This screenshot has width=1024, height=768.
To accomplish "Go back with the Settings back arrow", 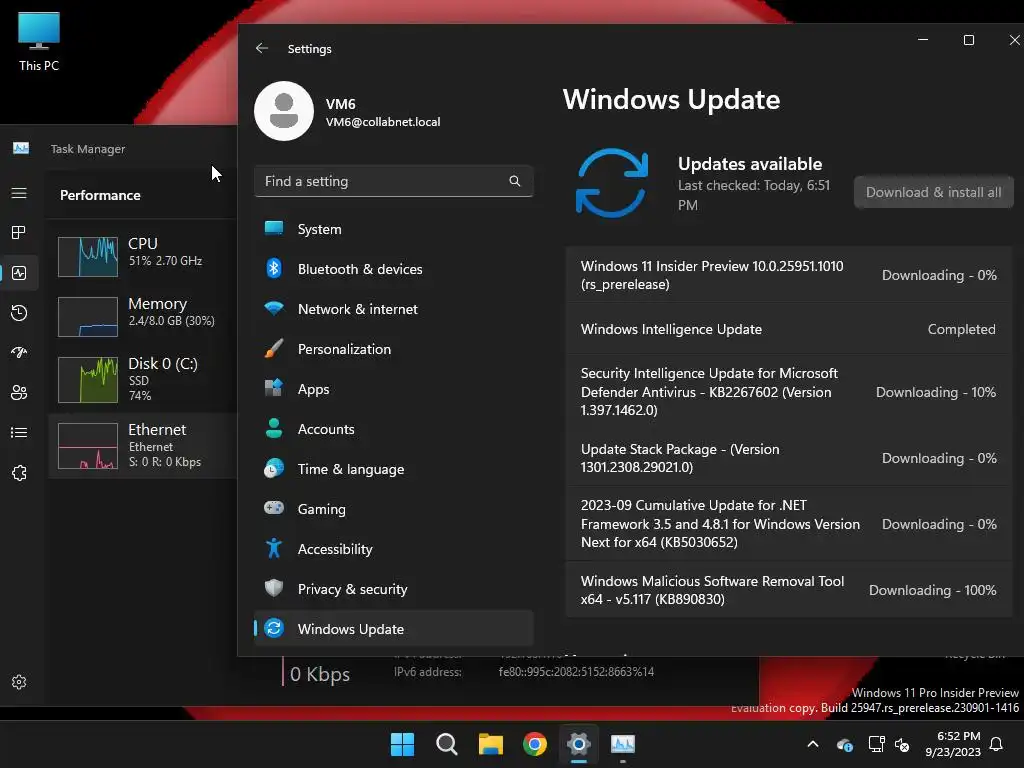I will pyautogui.click(x=262, y=48).
